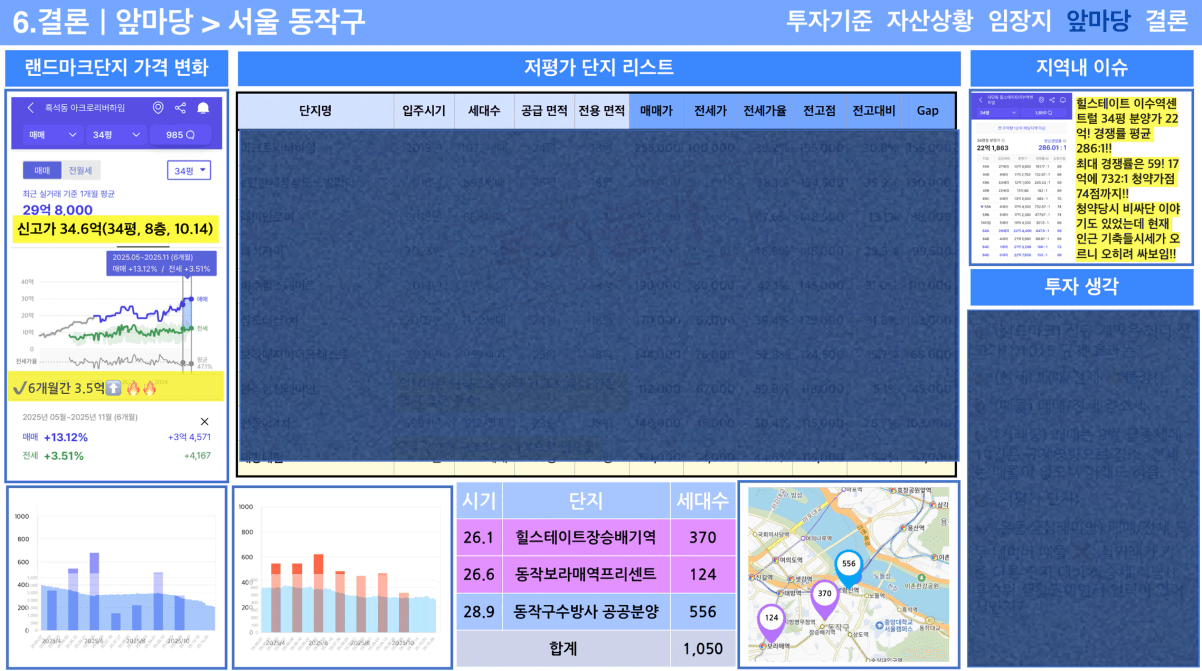Tap notification bell in 아크로리버하임 header
Viewport: 1202px width, 671px height.
[x=204, y=108]
